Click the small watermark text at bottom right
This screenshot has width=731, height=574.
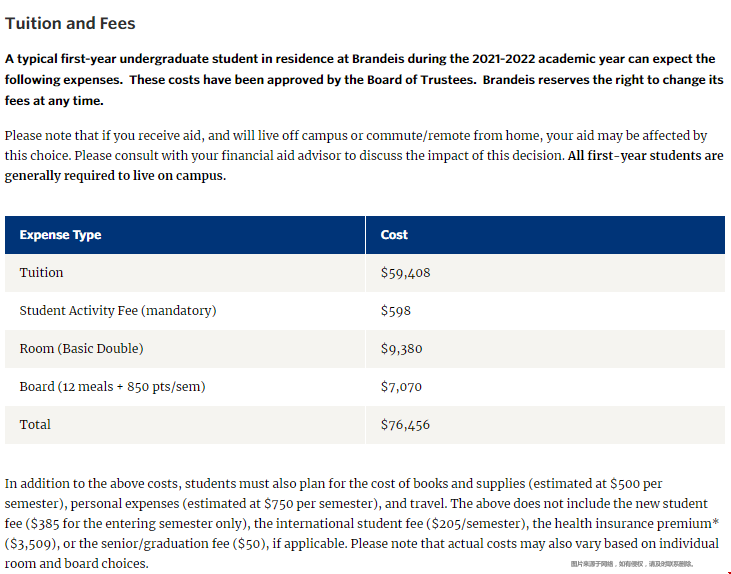tap(632, 564)
